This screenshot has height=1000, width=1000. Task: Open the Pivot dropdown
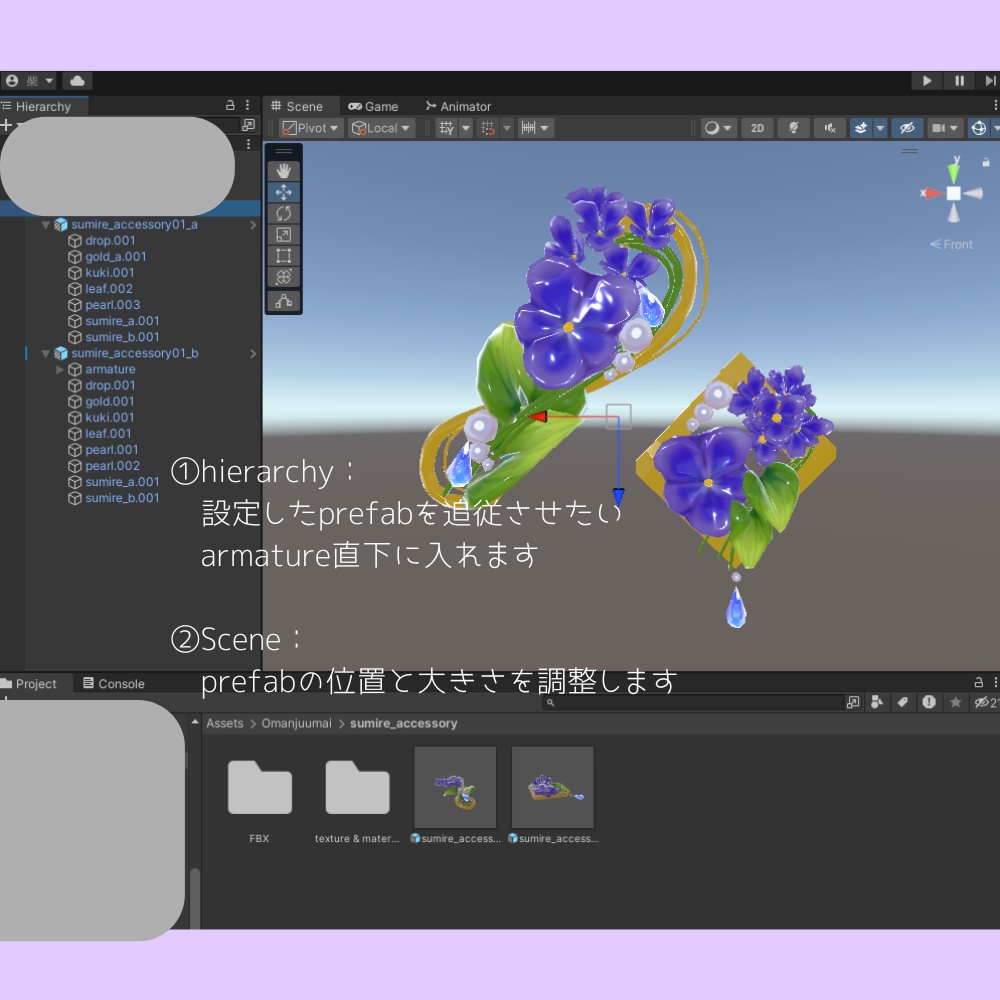pos(310,127)
